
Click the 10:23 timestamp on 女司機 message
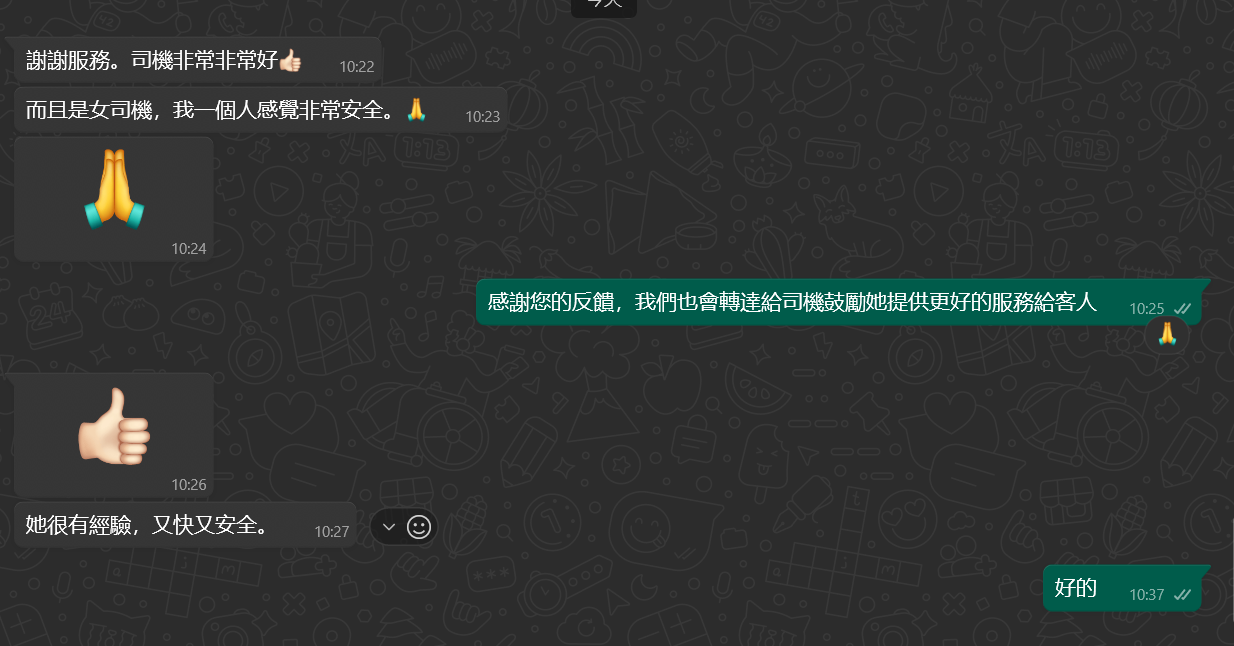482,117
